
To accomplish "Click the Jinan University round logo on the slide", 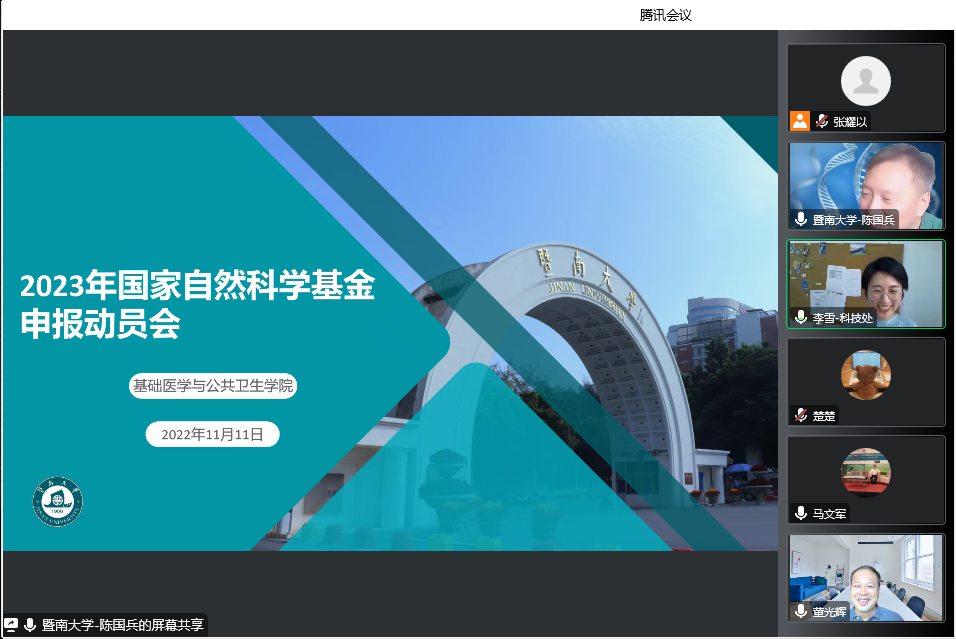I will coord(58,502).
